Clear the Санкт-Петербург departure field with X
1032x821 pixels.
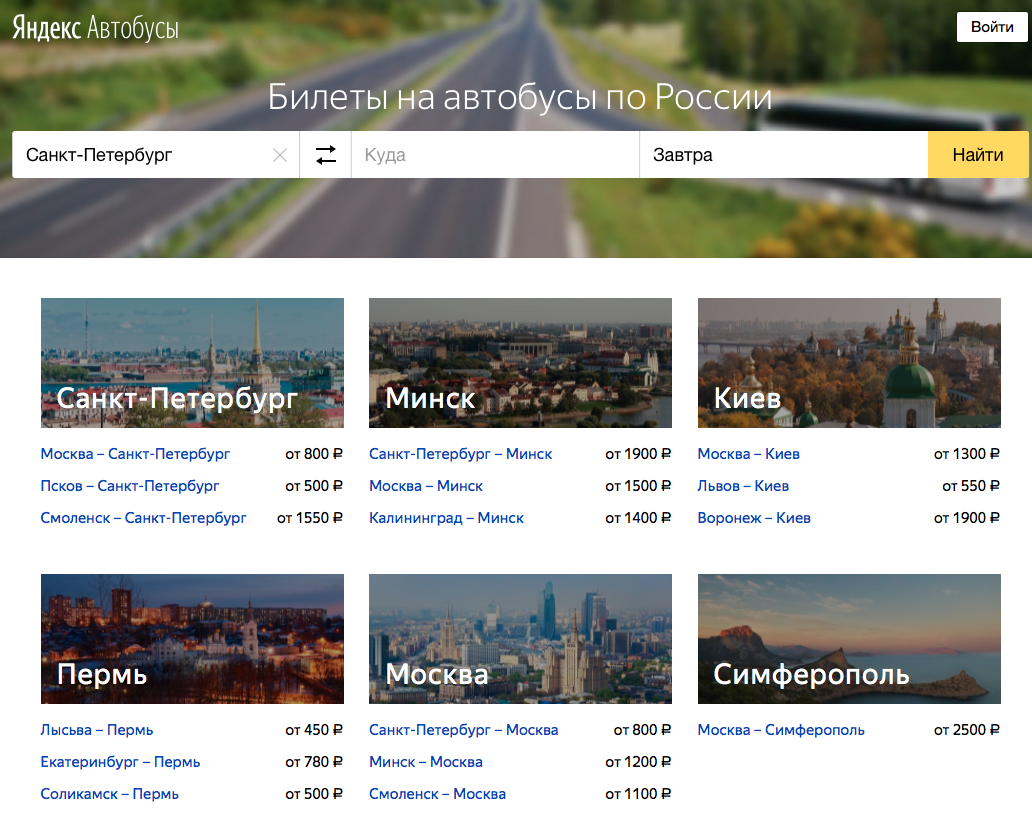280,155
